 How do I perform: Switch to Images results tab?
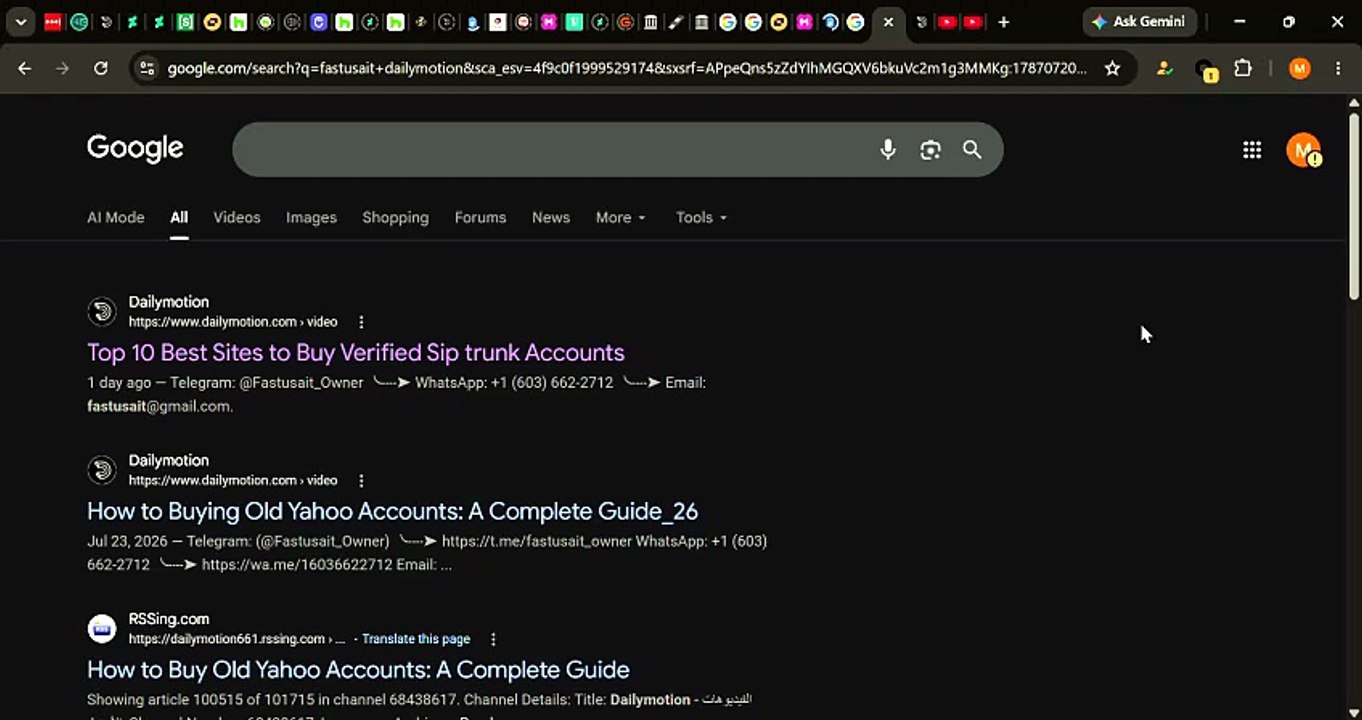[311, 217]
